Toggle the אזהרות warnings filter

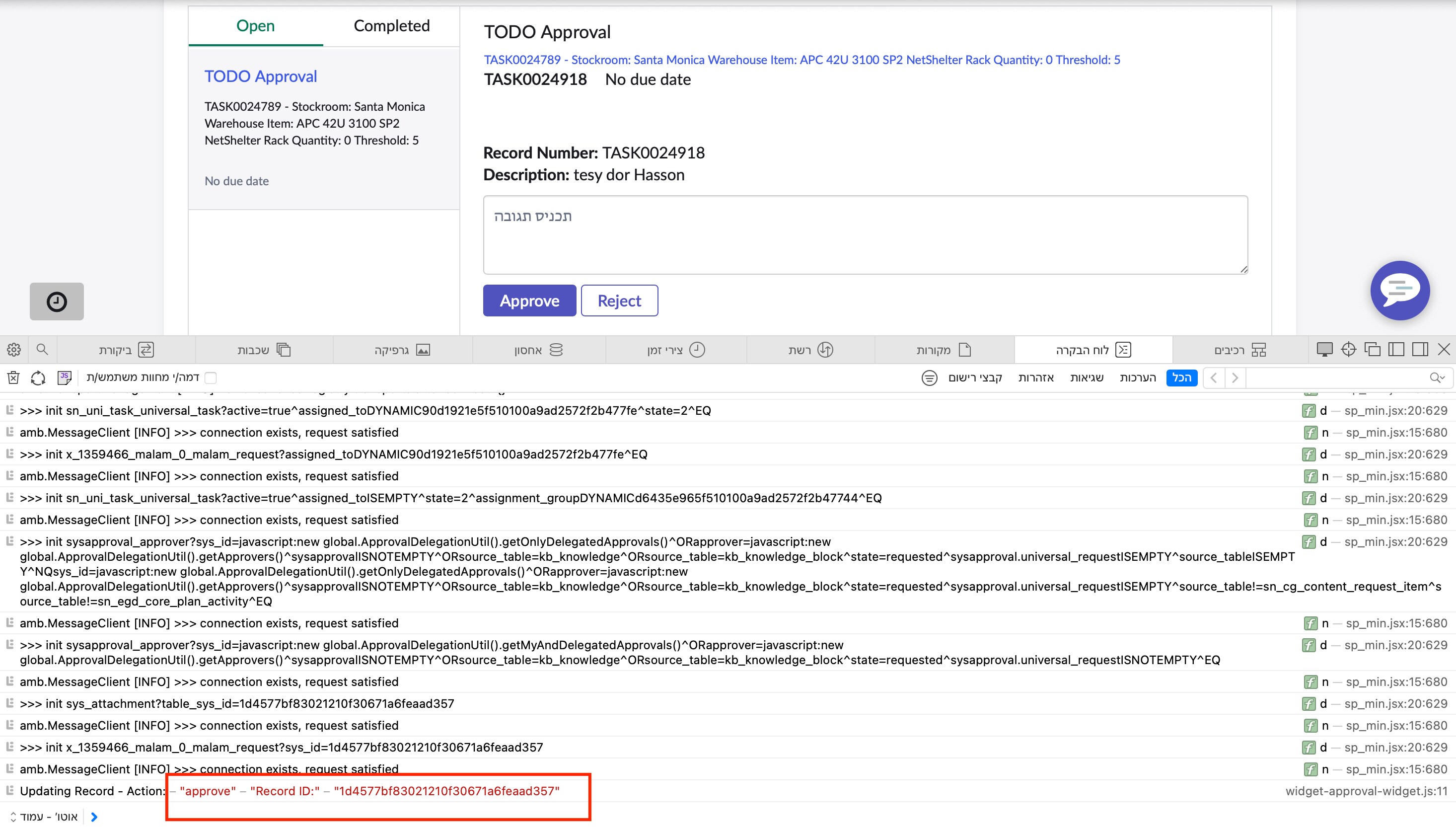pos(1035,378)
